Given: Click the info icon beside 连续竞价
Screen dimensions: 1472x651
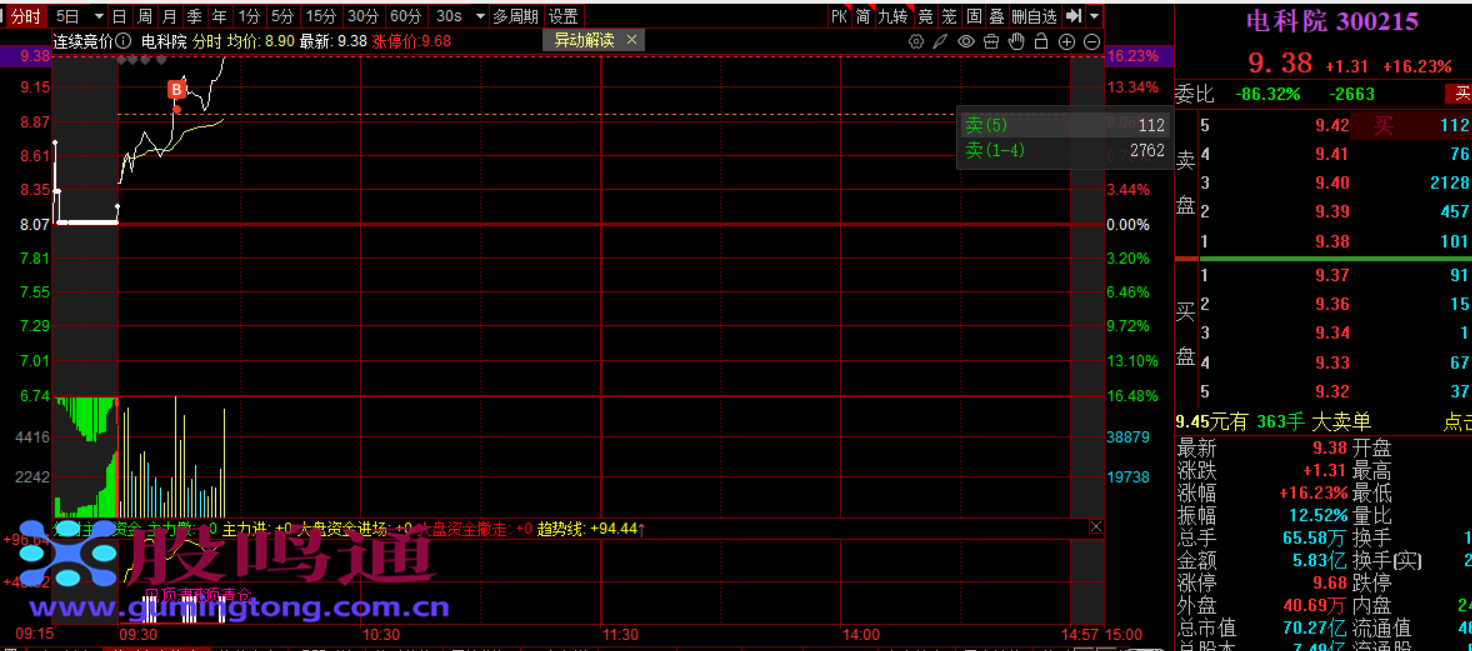Looking at the screenshot, I should pyautogui.click(x=123, y=41).
